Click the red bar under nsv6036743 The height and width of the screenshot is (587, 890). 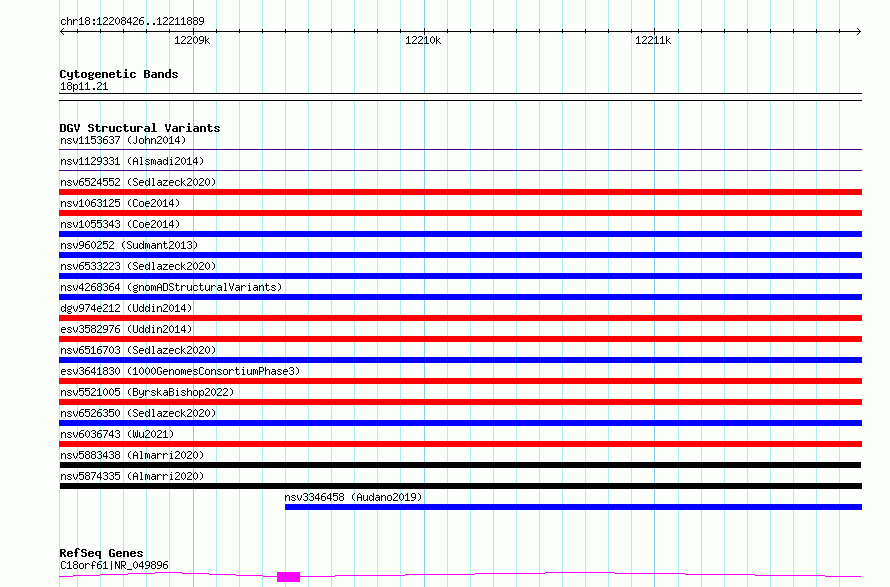[460, 444]
